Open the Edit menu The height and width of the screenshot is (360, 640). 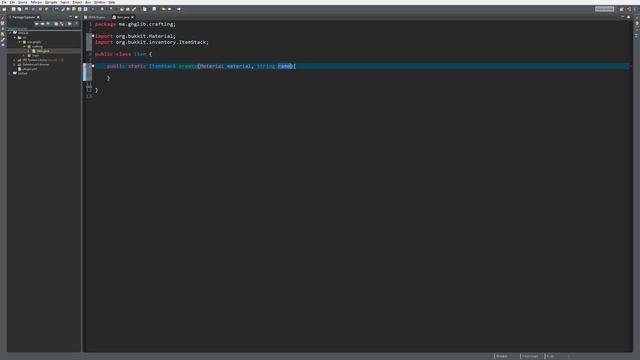coord(12,2)
